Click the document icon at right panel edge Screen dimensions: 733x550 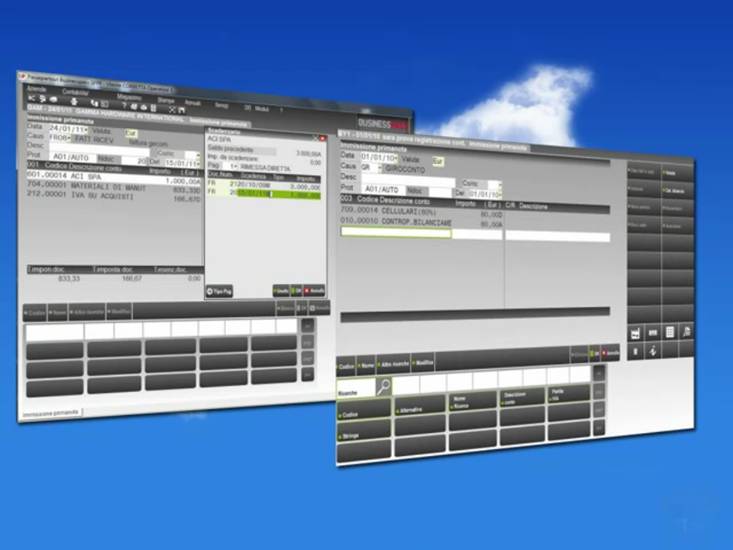686,330
